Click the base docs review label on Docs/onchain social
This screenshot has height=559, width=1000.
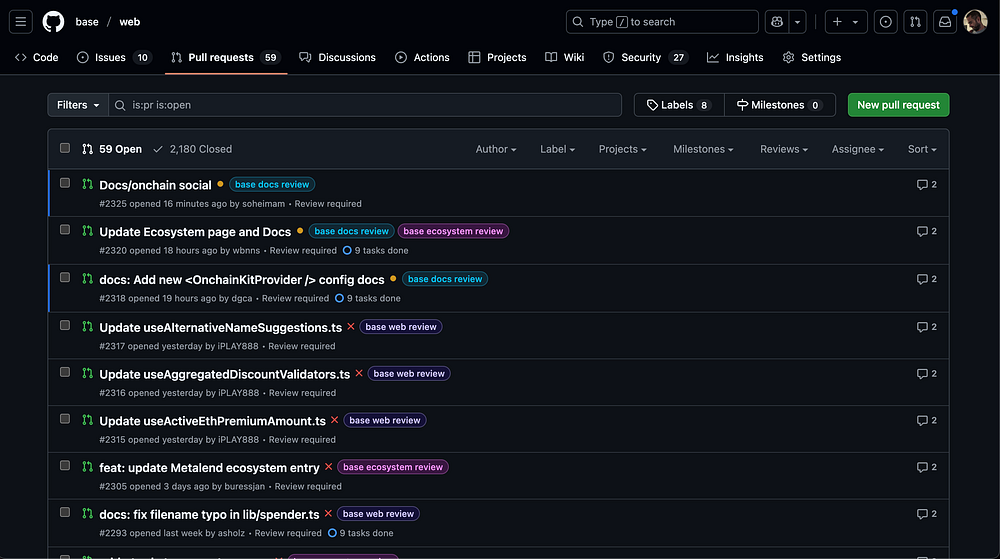tap(272, 185)
